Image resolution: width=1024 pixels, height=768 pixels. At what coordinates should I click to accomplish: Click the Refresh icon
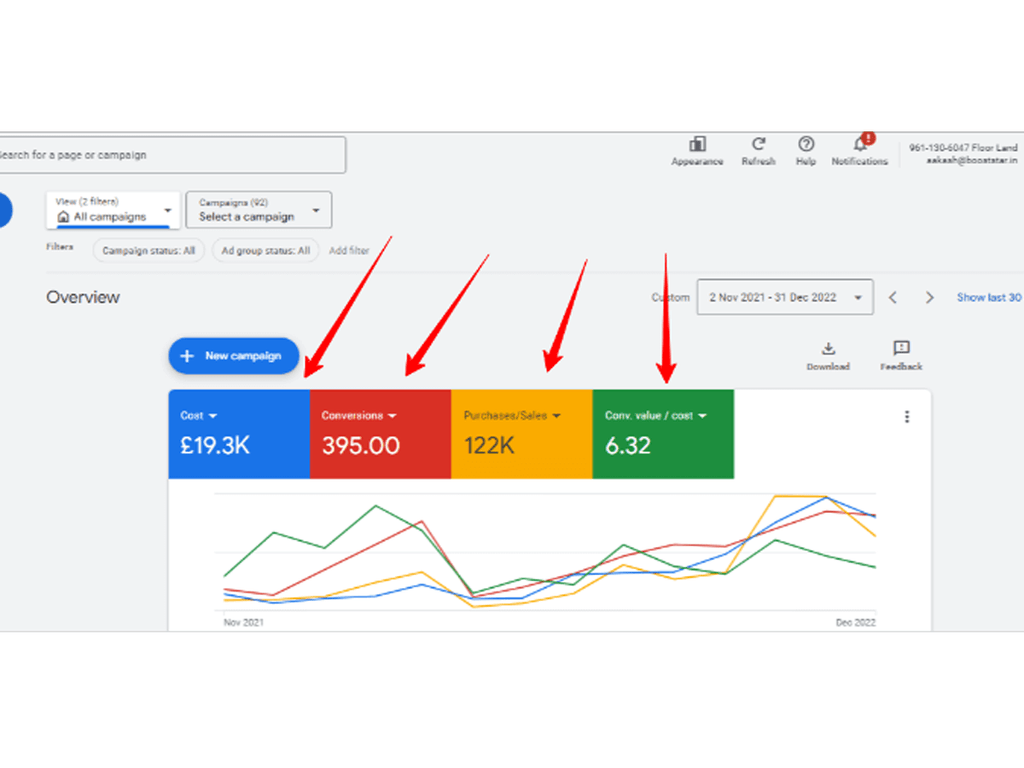coord(758,146)
